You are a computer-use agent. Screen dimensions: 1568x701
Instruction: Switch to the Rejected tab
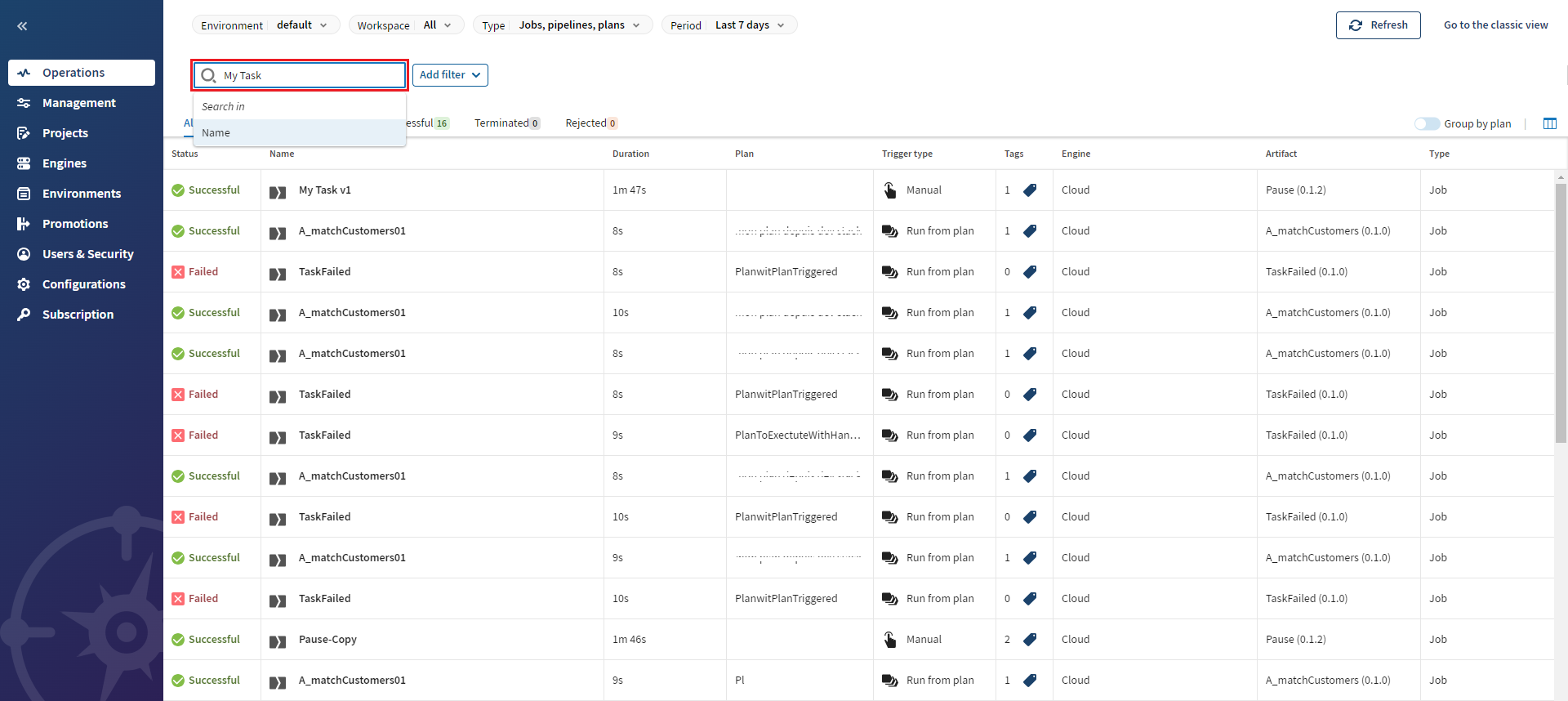[x=590, y=123]
